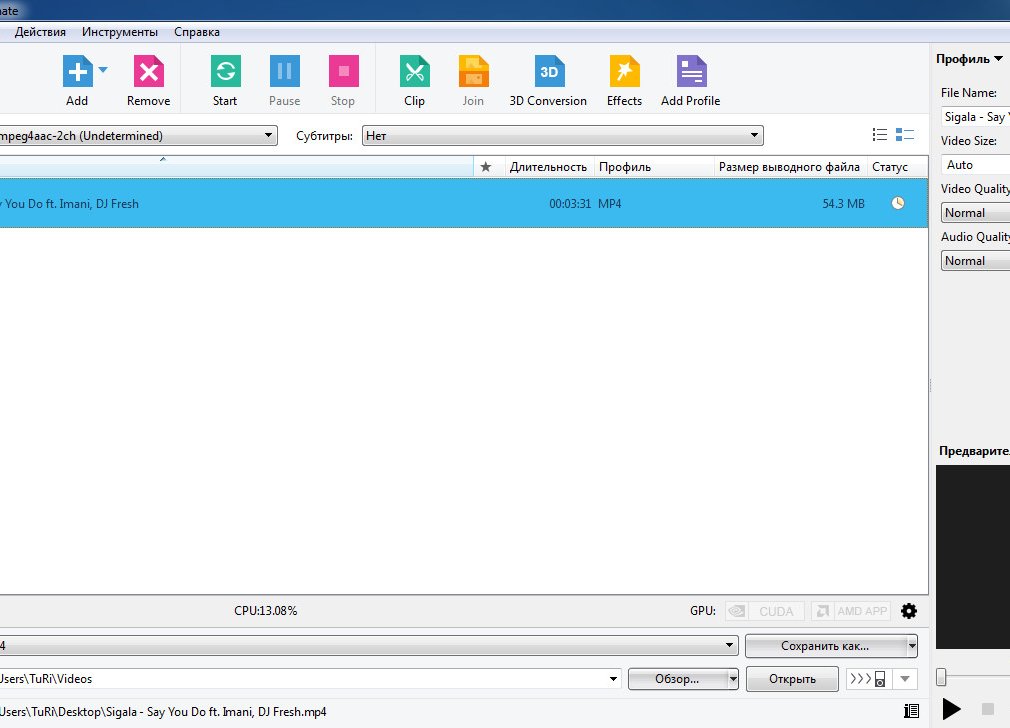Viewport: 1010px width, 728px height.
Task: Click the Add file icon
Action: pyautogui.click(x=77, y=71)
